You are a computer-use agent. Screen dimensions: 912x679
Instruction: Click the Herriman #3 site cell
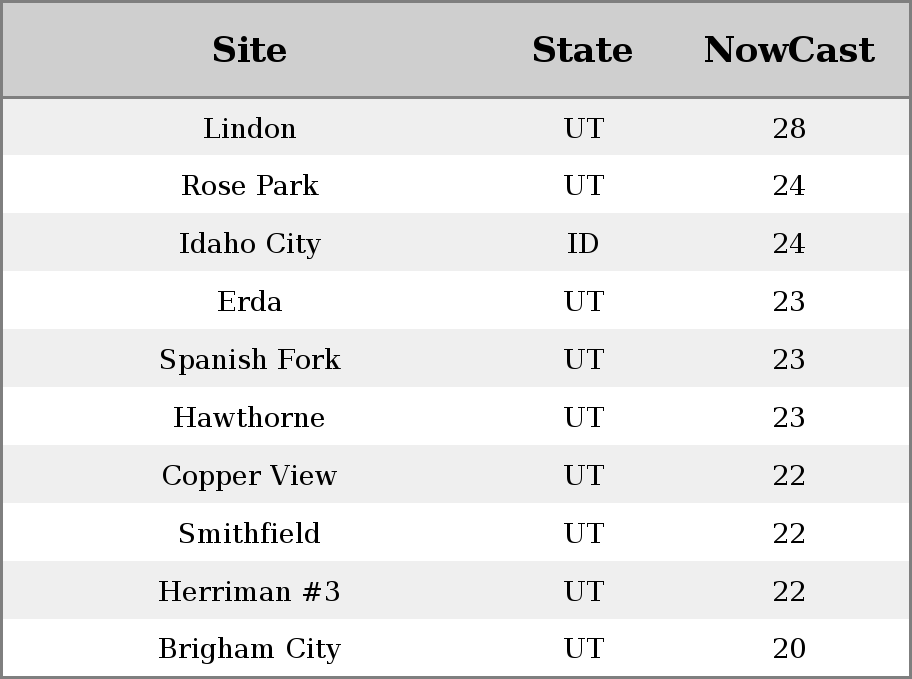coord(249,592)
